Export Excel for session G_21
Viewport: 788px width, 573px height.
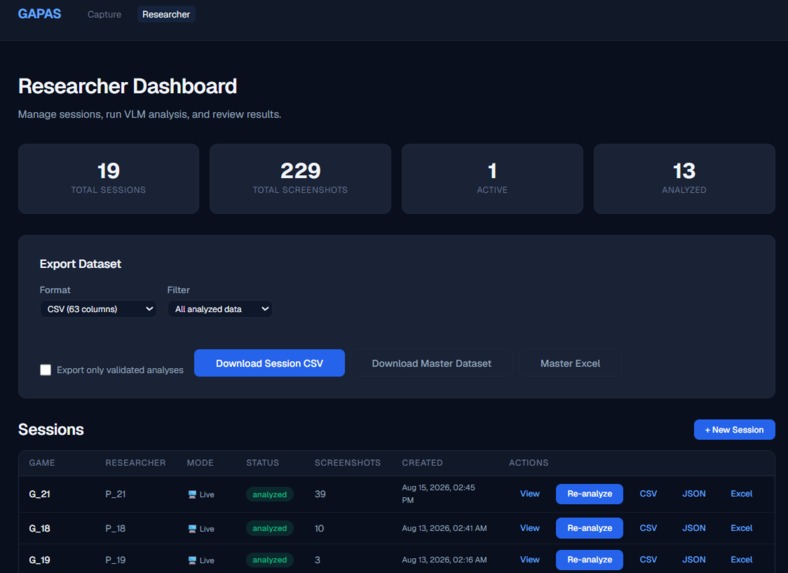click(x=741, y=494)
